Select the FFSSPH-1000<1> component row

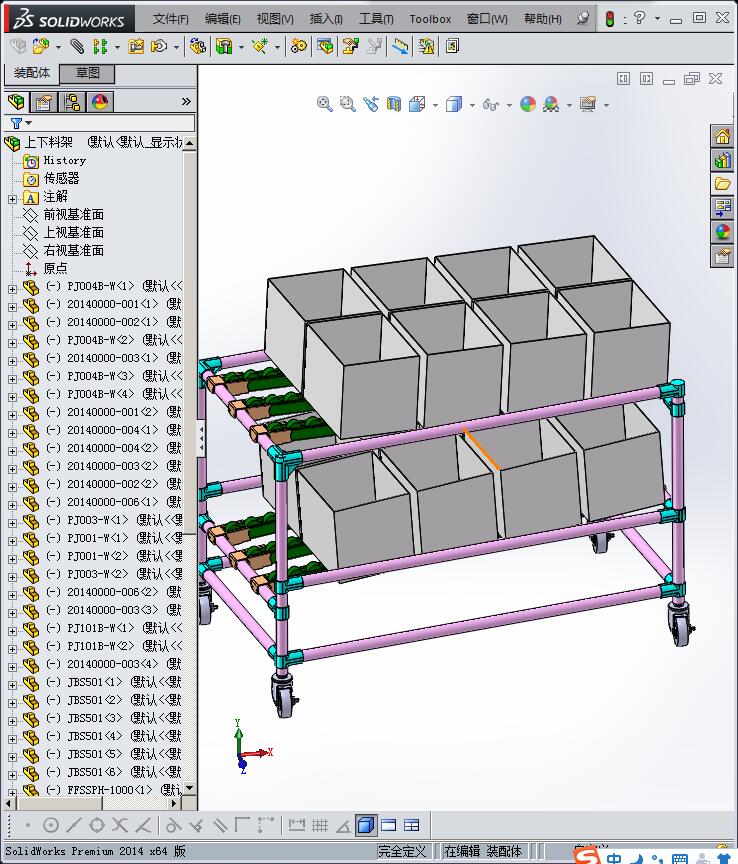click(102, 790)
